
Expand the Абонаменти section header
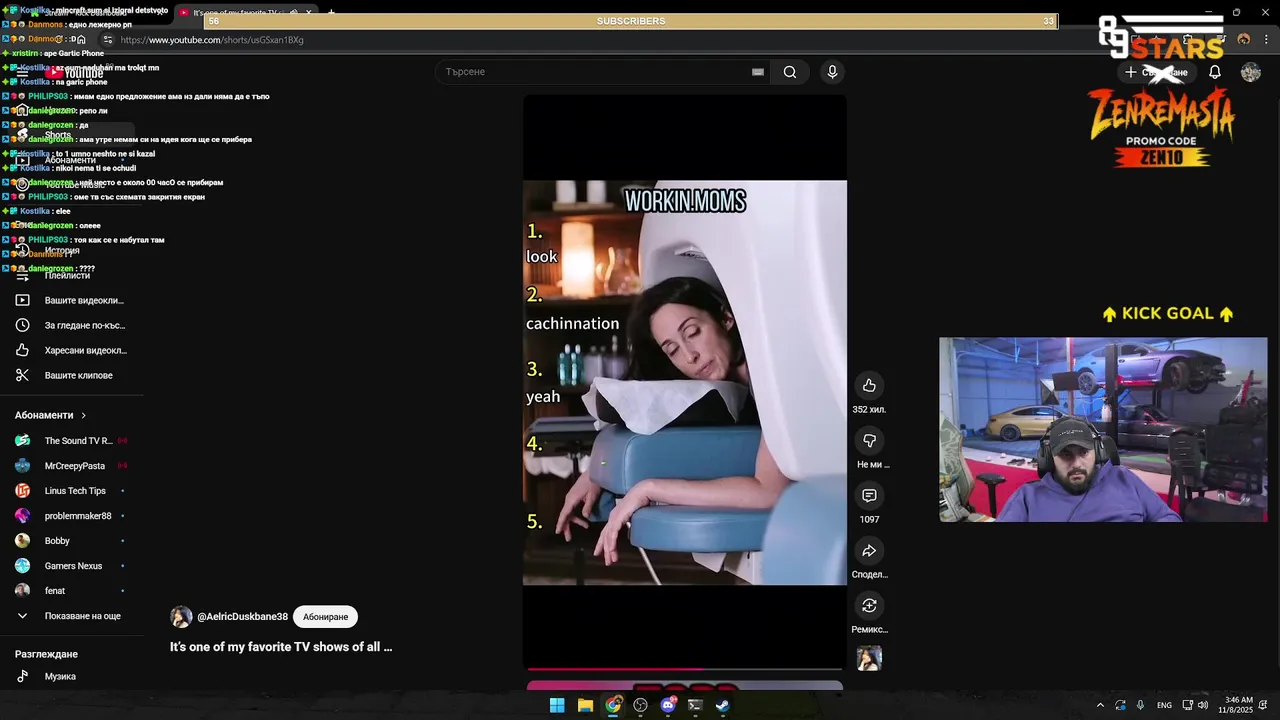[x=51, y=415]
